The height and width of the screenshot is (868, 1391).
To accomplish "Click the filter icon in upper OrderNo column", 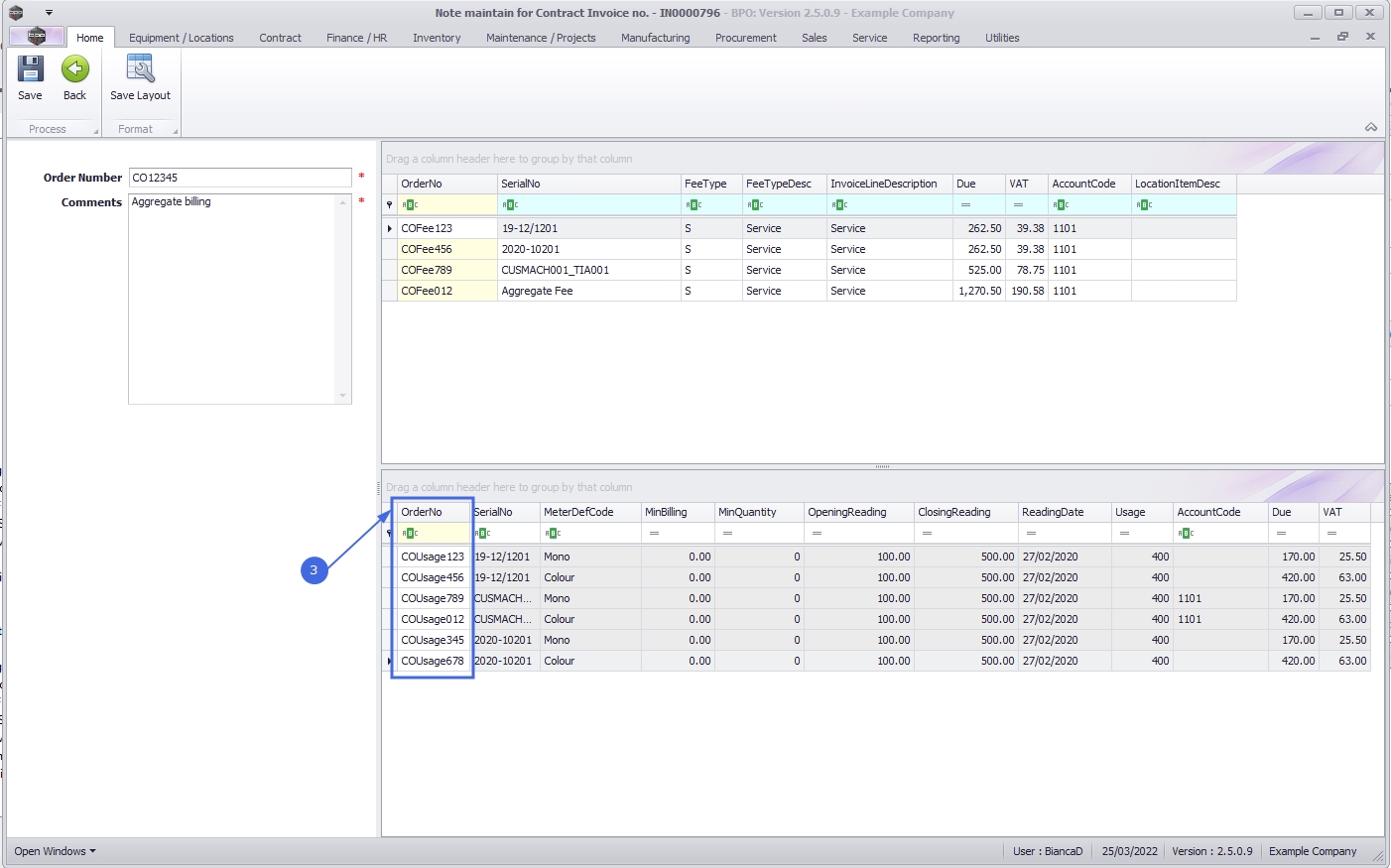I will (410, 205).
